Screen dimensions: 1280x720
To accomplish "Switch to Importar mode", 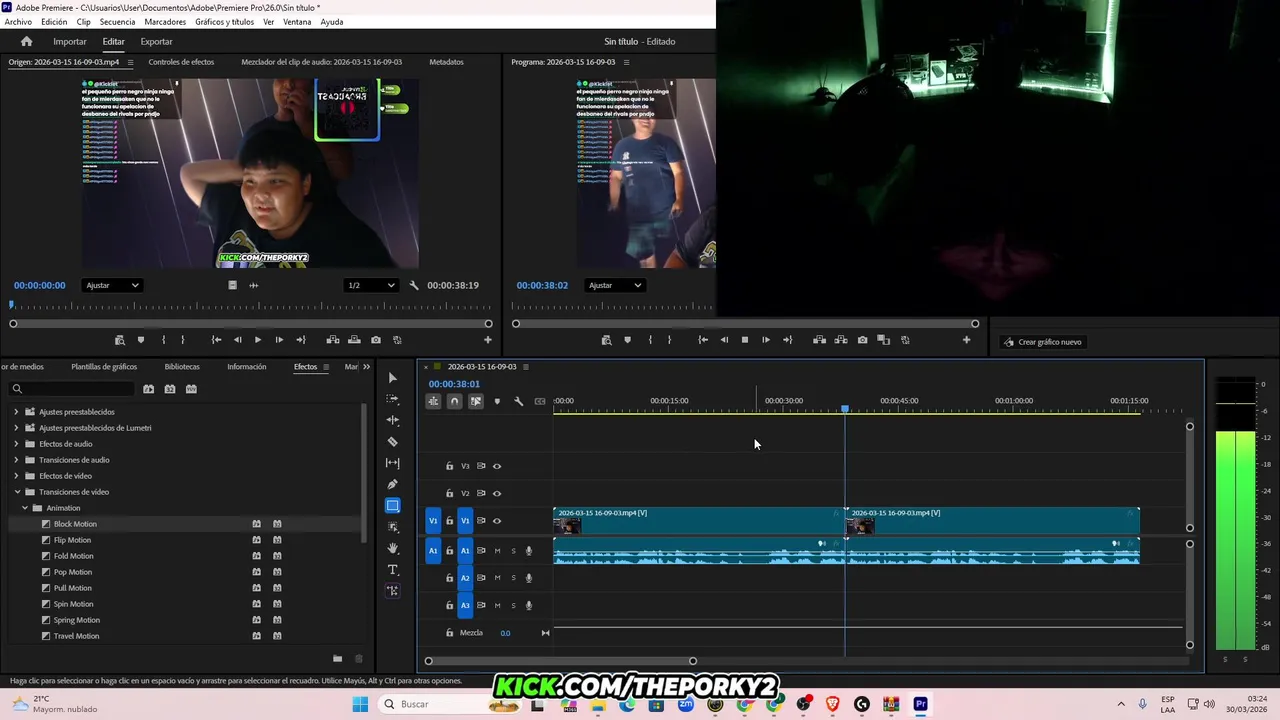I will 70,41.
